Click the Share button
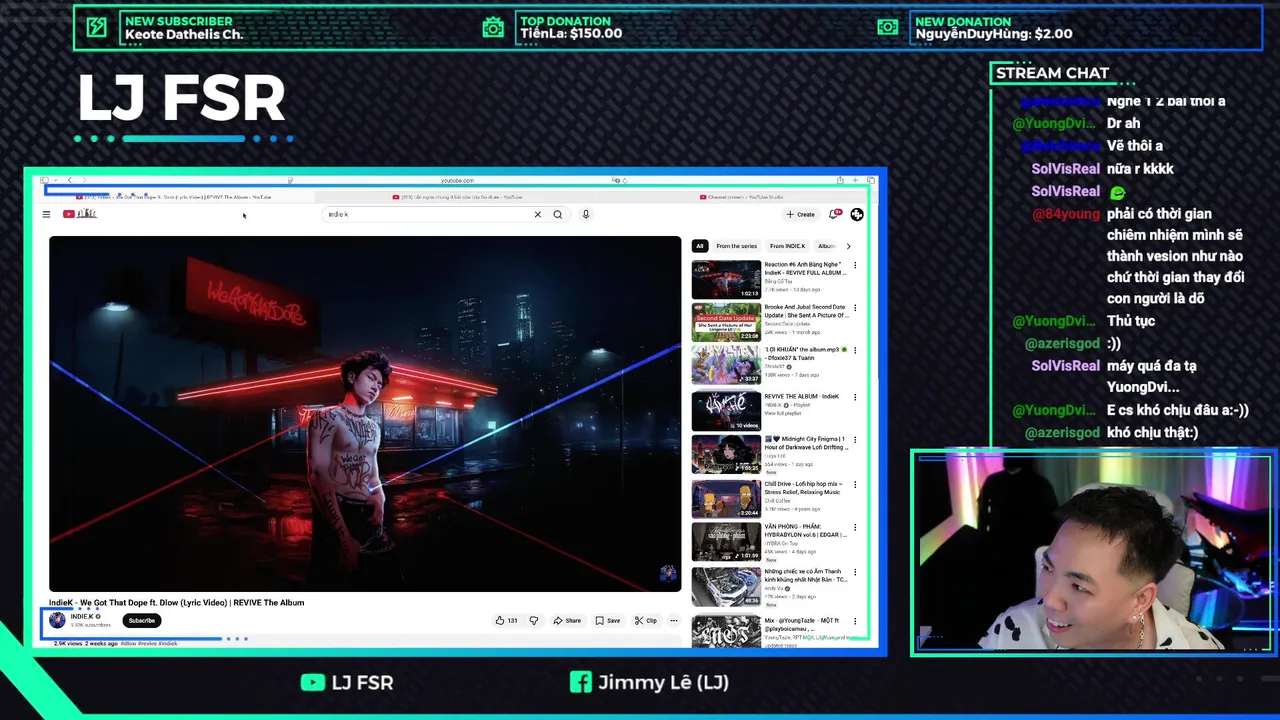This screenshot has height=720, width=1280. tap(567, 620)
